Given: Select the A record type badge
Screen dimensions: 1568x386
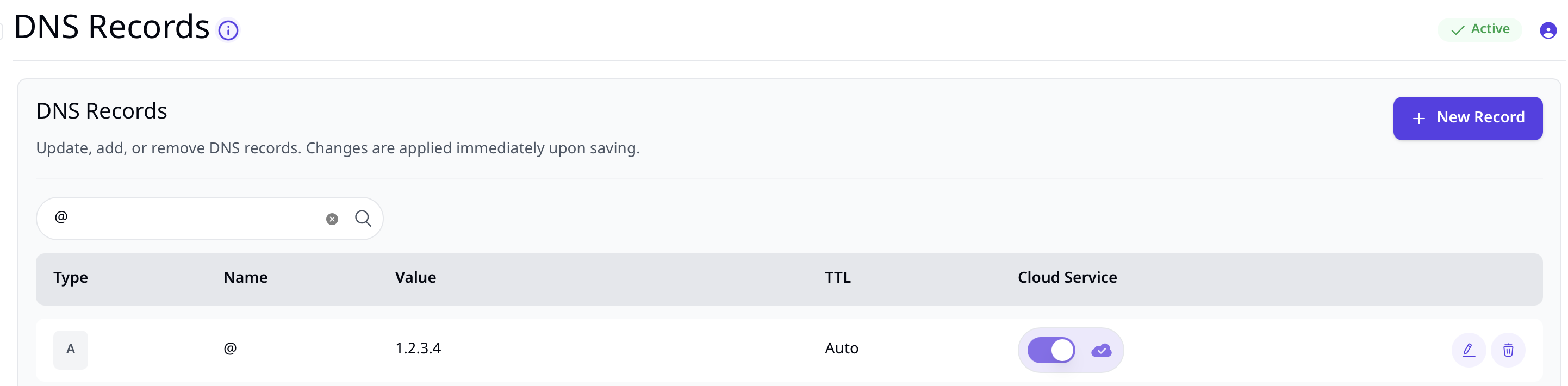Looking at the screenshot, I should pyautogui.click(x=71, y=350).
